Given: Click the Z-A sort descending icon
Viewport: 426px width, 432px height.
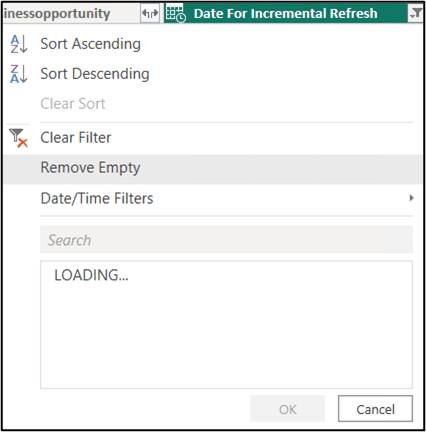Looking at the screenshot, I should coord(19,74).
